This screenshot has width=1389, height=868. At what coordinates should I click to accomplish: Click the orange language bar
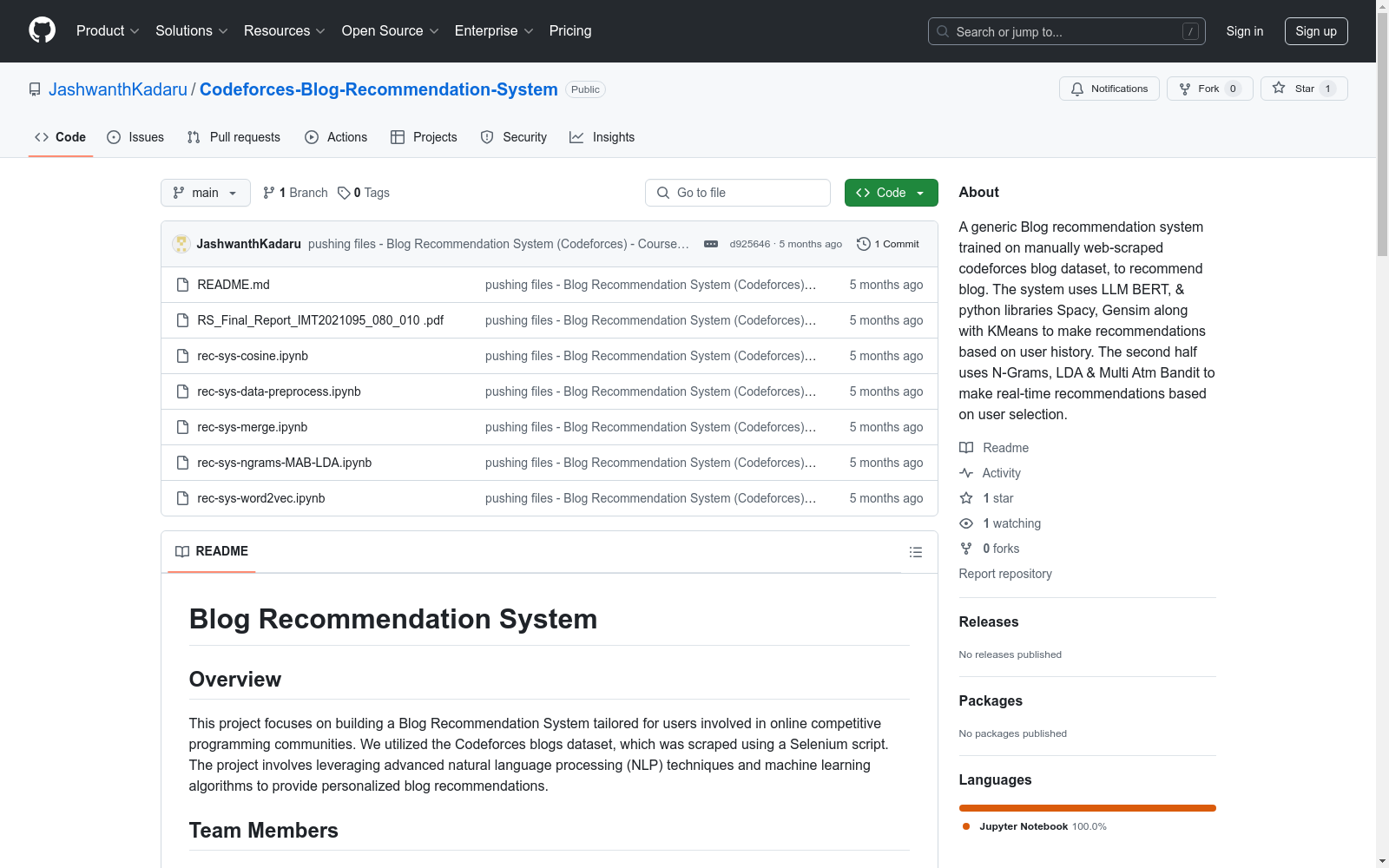pos(1087,808)
